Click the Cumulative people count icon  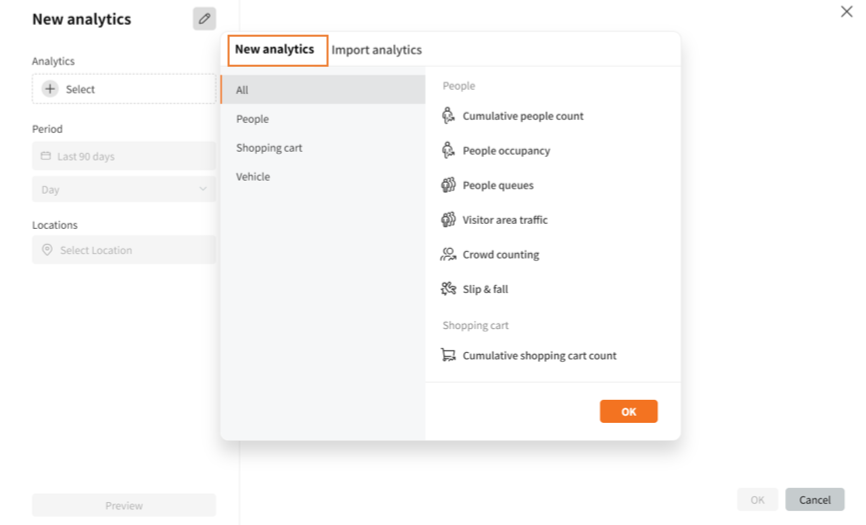pyautogui.click(x=448, y=116)
